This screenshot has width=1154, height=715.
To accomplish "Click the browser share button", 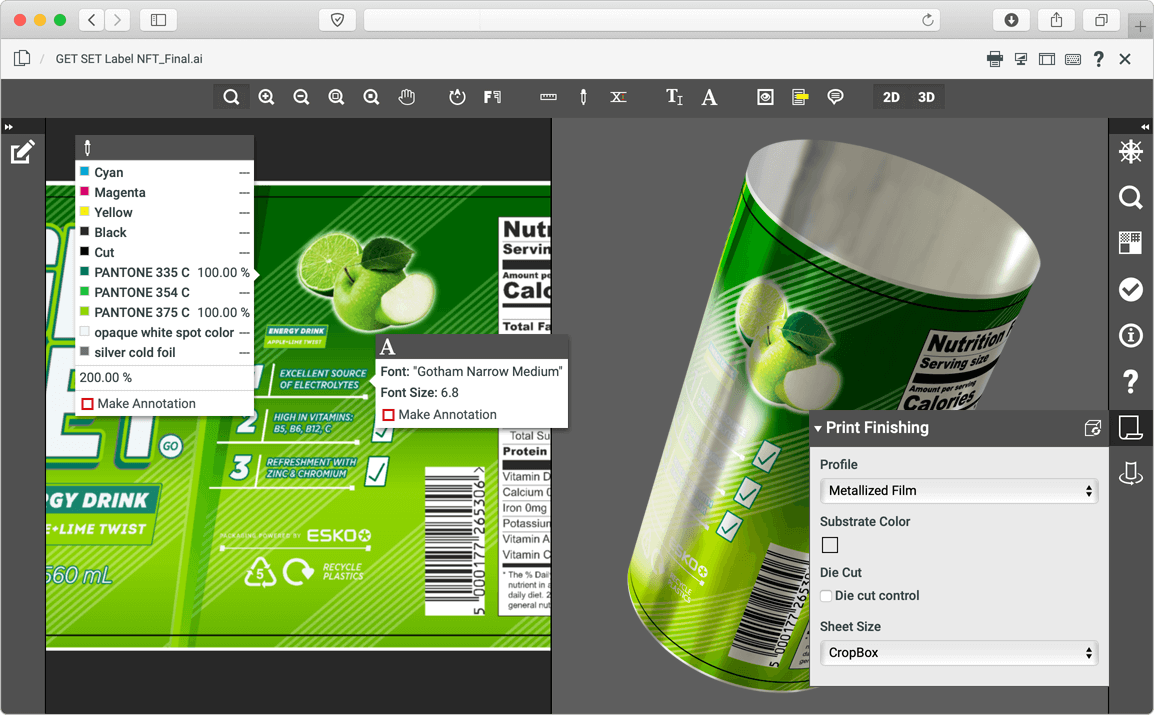I will point(1056,20).
